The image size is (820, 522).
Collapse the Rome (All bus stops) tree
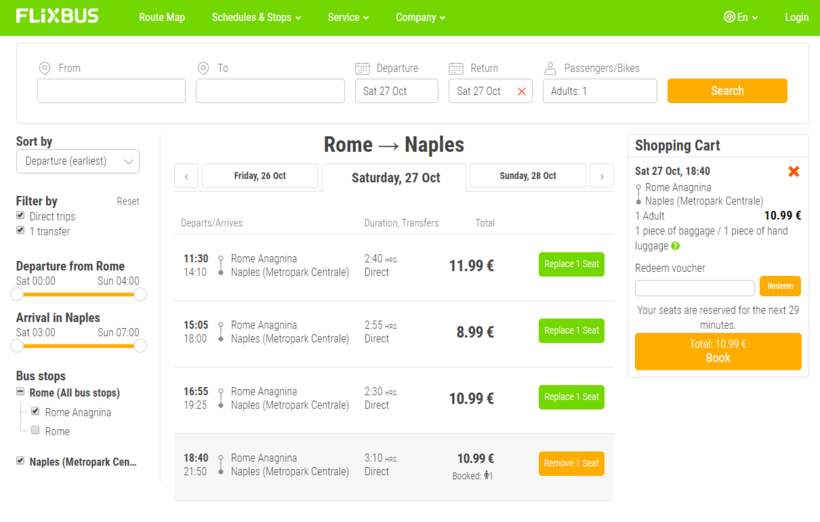(21, 392)
